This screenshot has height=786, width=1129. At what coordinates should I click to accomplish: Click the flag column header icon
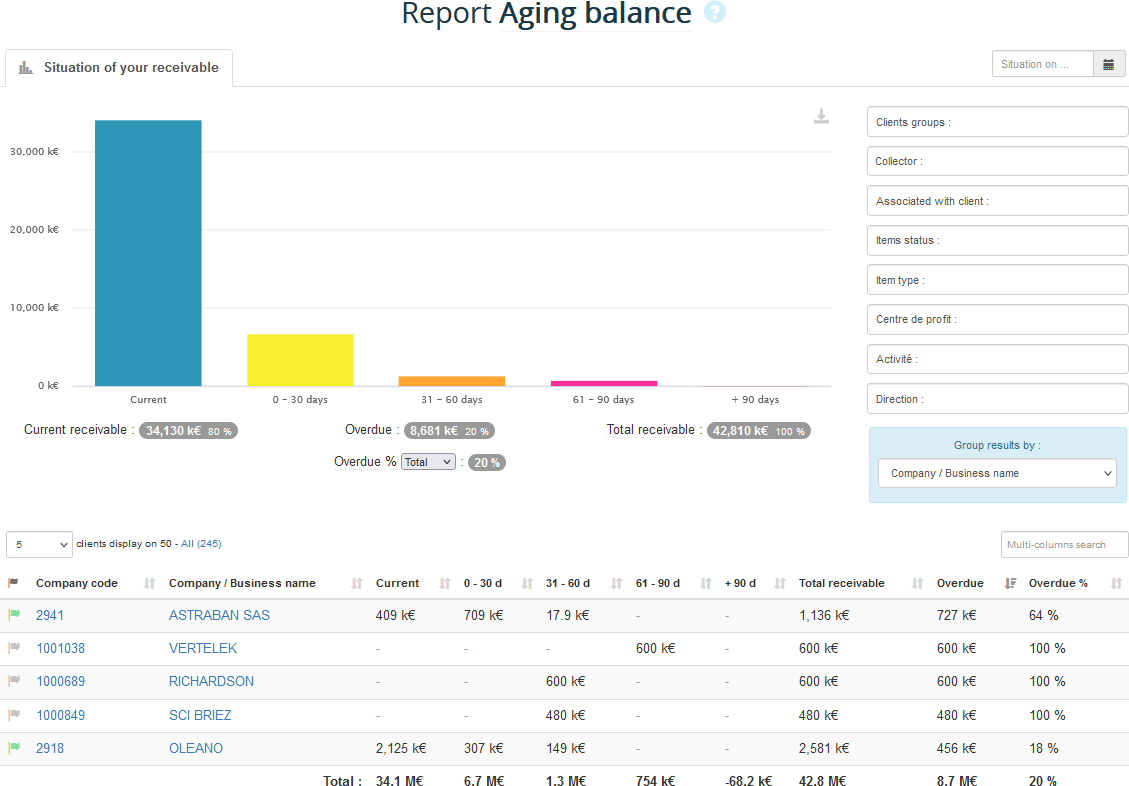(x=13, y=582)
